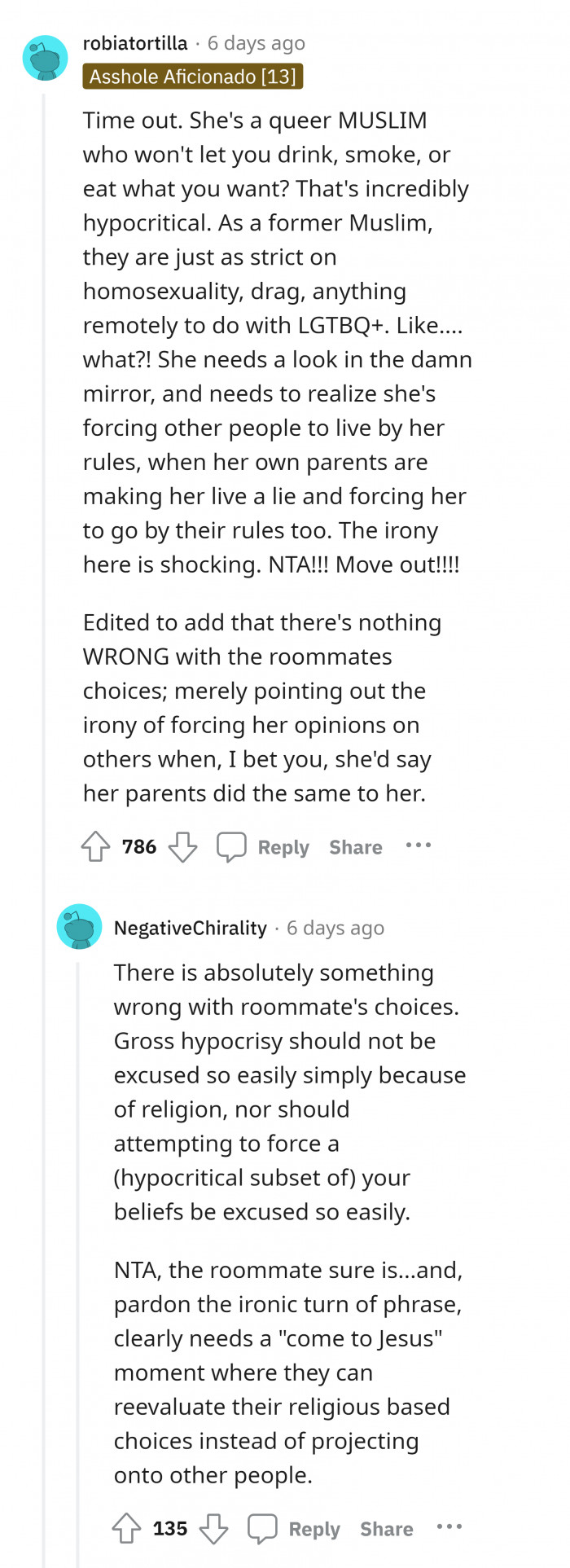570x1568 pixels.
Task: Open NegativeChirality's avatar
Action: coord(79,926)
